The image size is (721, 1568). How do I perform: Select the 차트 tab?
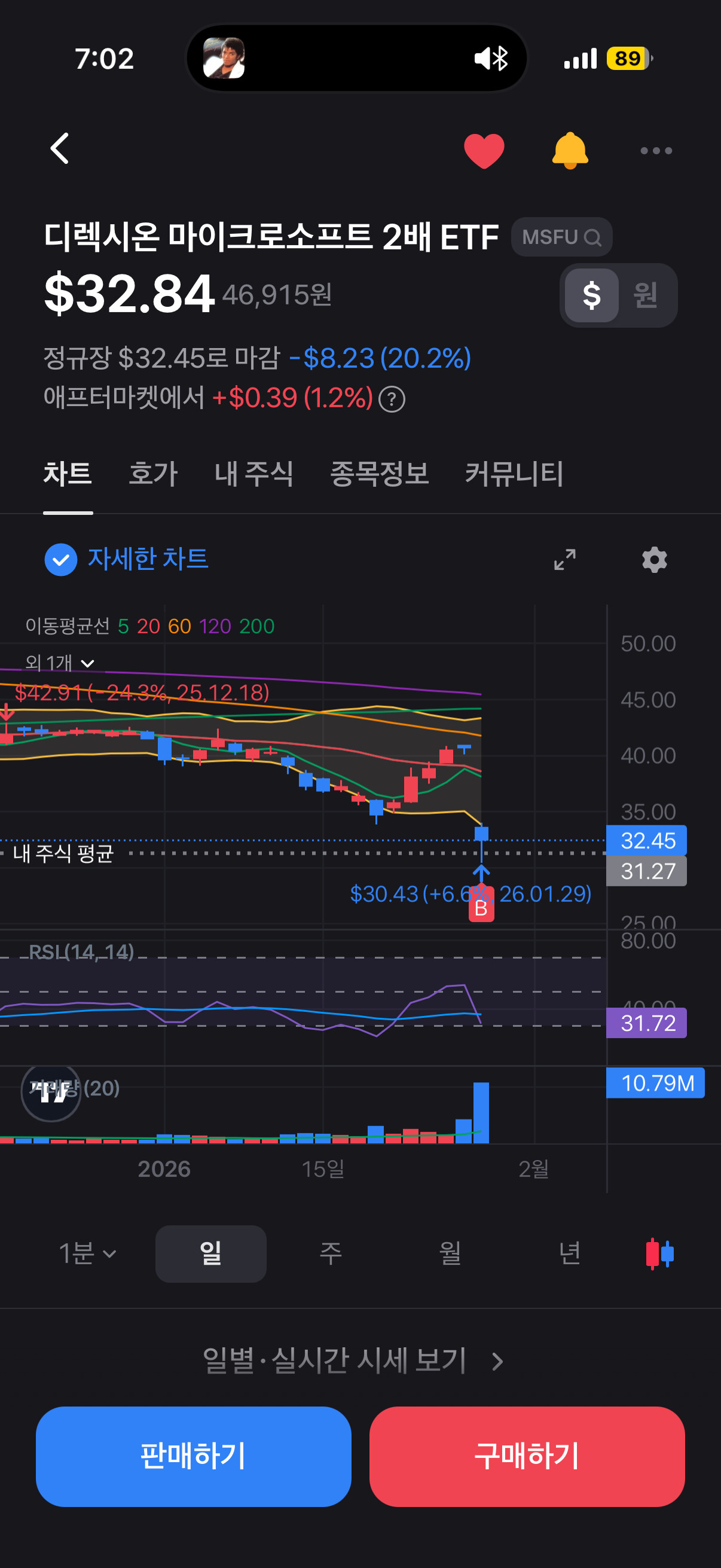pos(68,474)
